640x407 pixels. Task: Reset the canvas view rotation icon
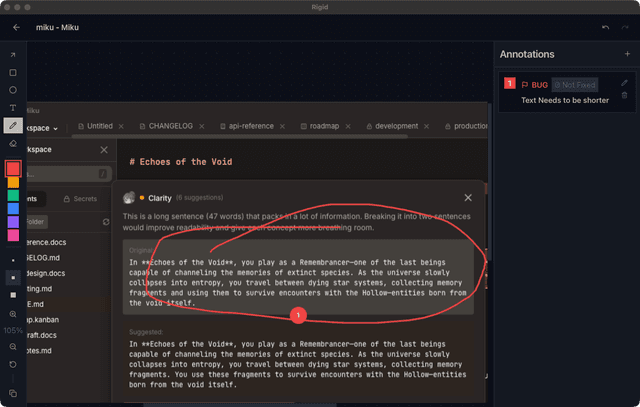13,364
